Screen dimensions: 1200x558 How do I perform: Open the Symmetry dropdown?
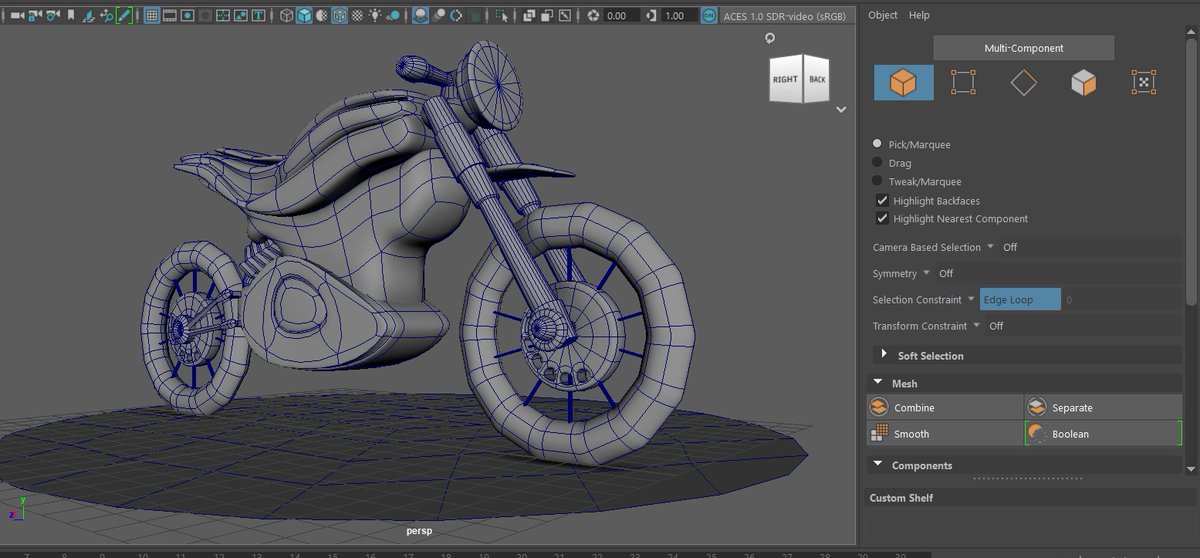coord(926,273)
